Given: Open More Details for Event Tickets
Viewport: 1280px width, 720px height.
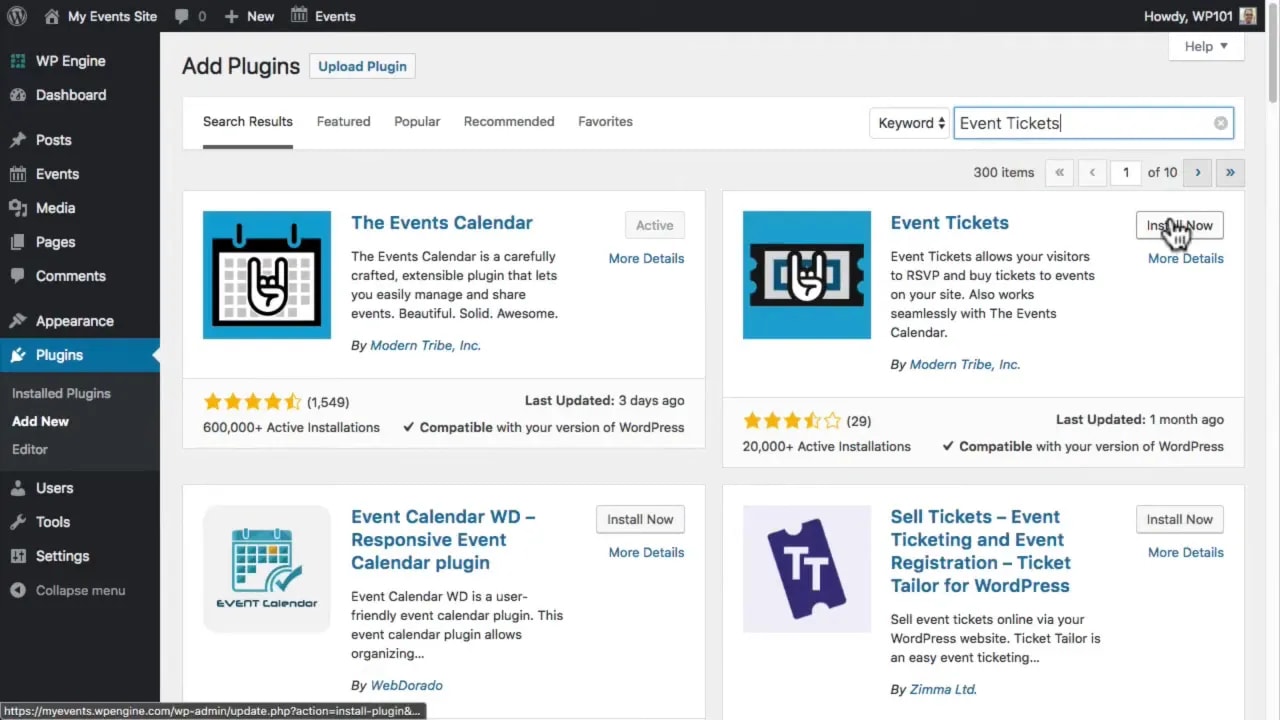Looking at the screenshot, I should click(1186, 258).
